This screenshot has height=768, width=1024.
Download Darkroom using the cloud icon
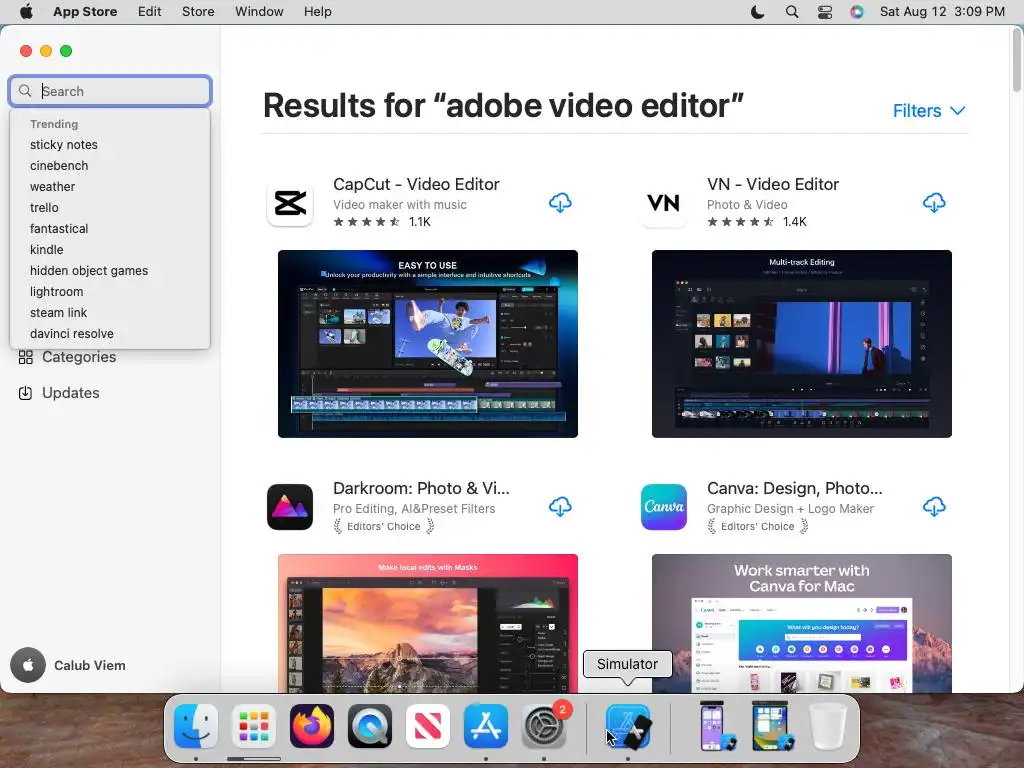560,507
